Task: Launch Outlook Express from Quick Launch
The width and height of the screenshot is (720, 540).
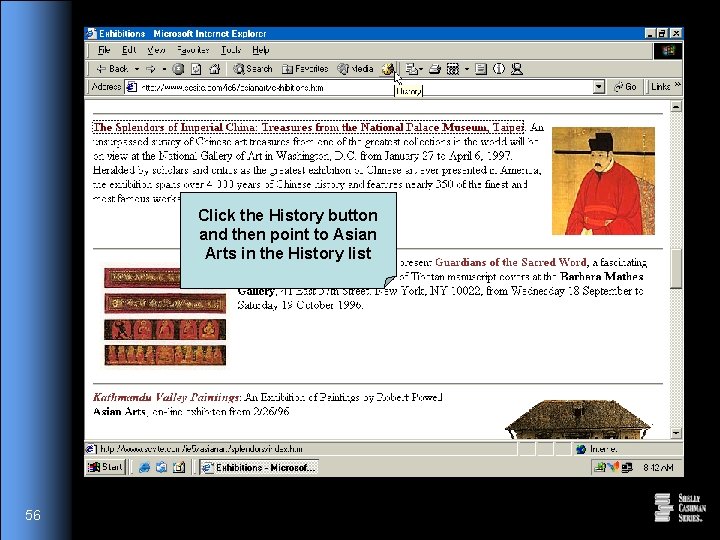Action: [161, 467]
